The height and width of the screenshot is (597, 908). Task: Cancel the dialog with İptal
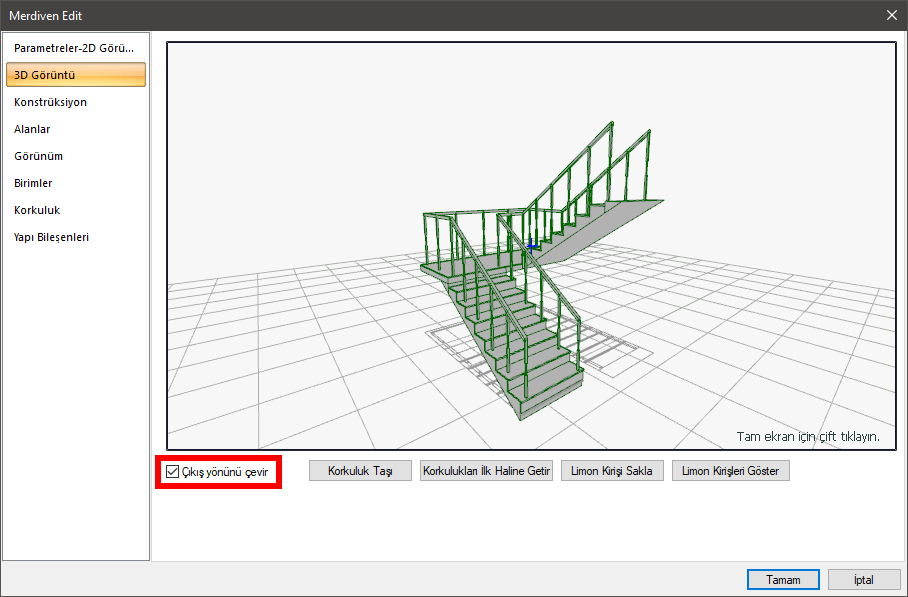click(863, 580)
